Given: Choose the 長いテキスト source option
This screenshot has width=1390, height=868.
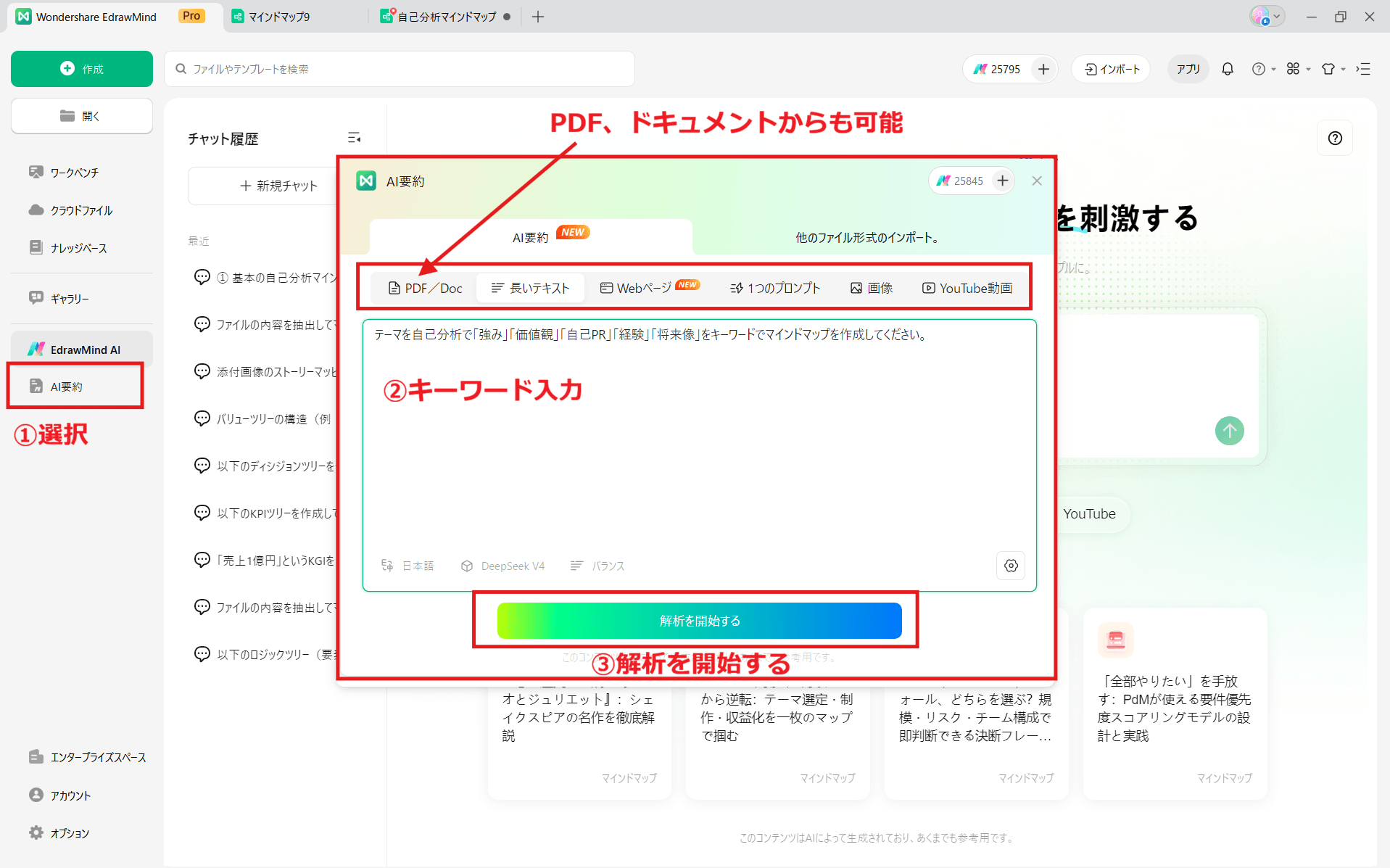Looking at the screenshot, I should point(531,288).
